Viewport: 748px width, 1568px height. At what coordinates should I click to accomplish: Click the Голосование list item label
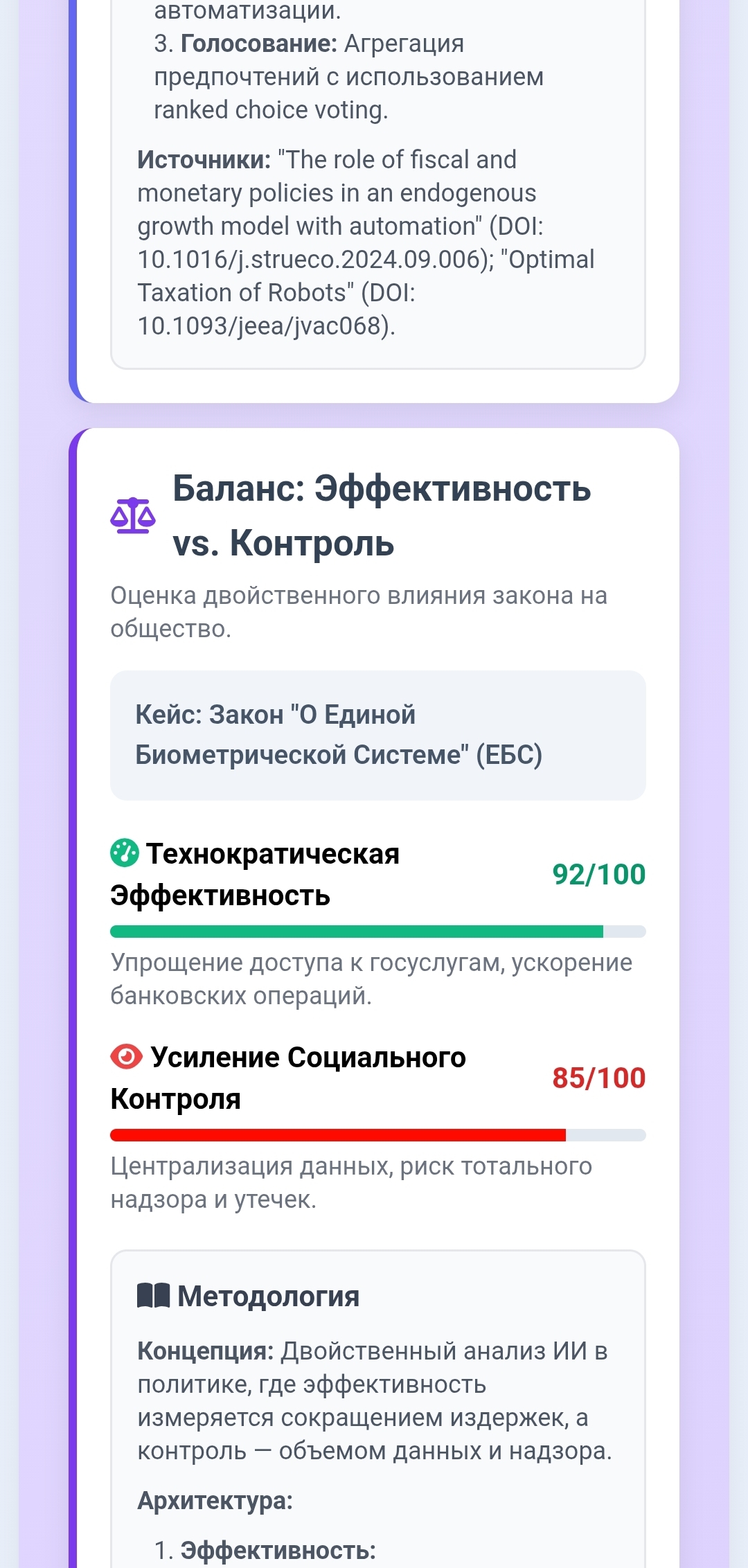[258, 44]
